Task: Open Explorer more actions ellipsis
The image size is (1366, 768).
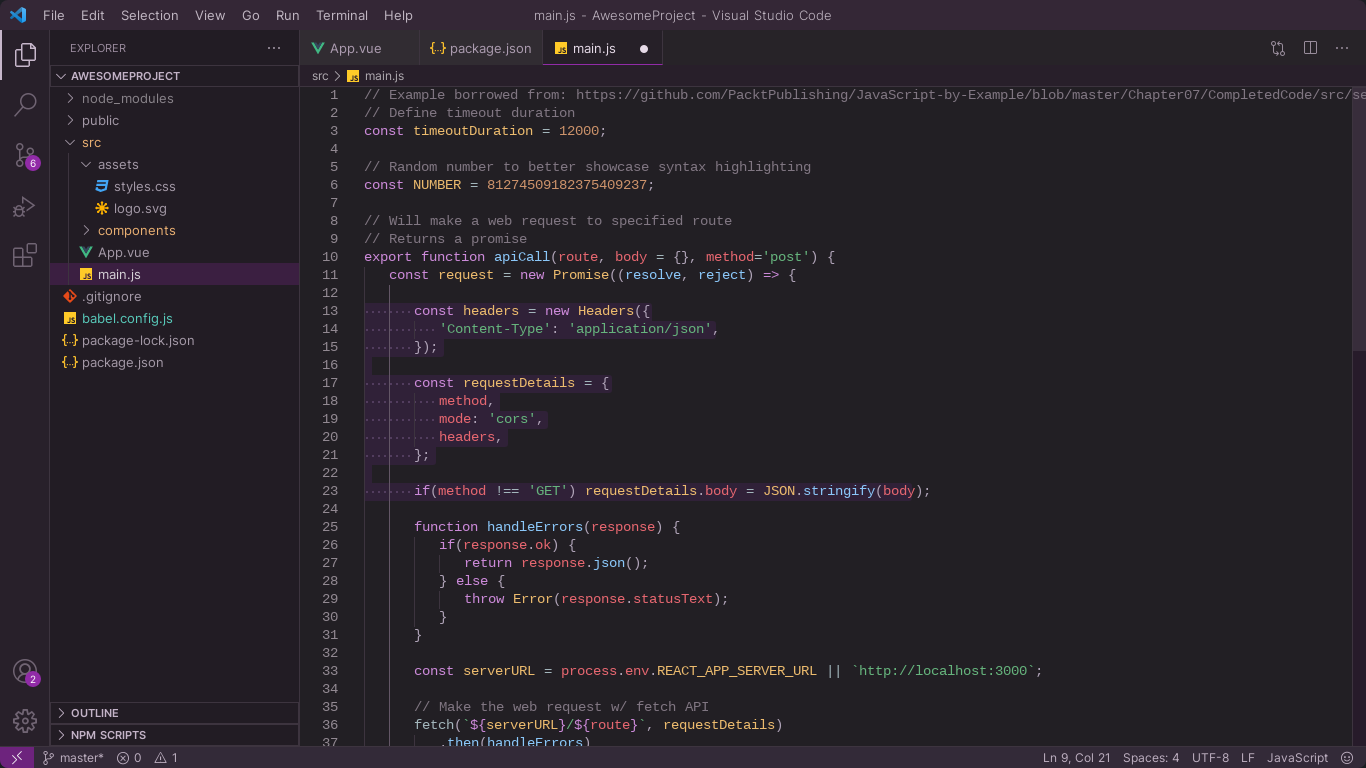Action: pos(274,48)
